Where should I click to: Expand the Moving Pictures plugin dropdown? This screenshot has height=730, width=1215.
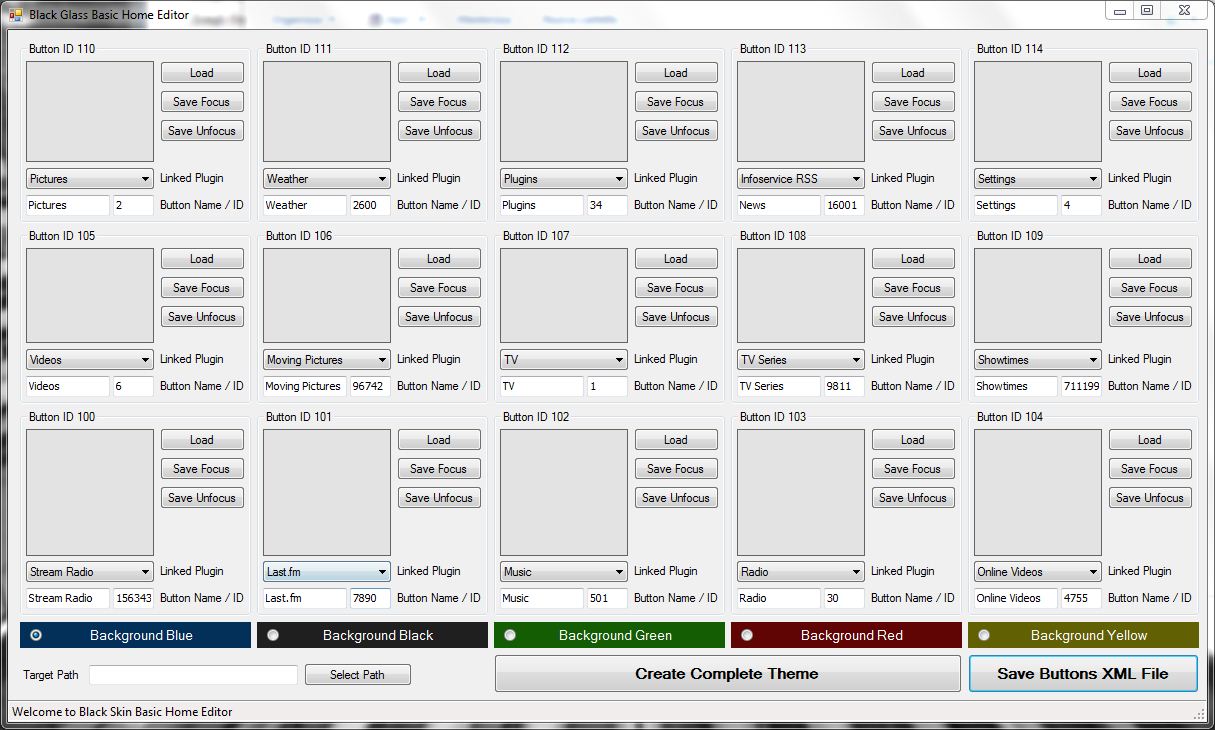[326, 360]
